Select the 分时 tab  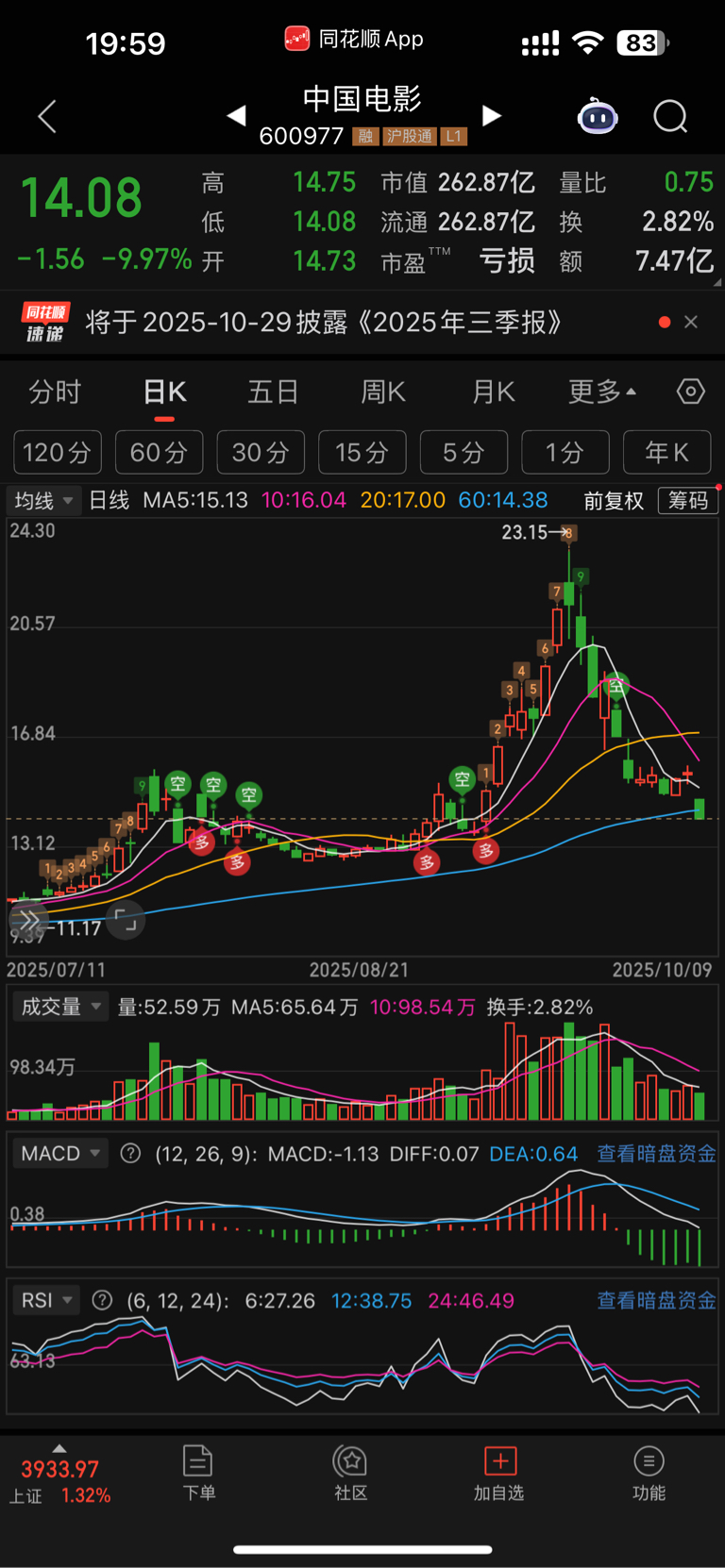pos(55,392)
